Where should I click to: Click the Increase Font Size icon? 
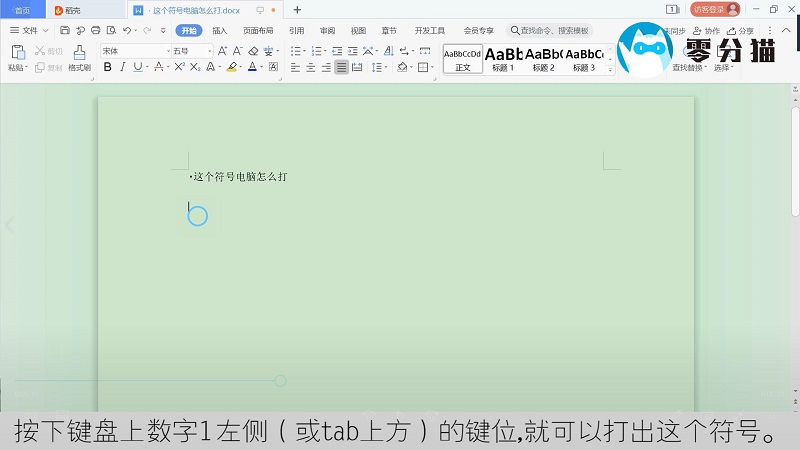tap(224, 51)
